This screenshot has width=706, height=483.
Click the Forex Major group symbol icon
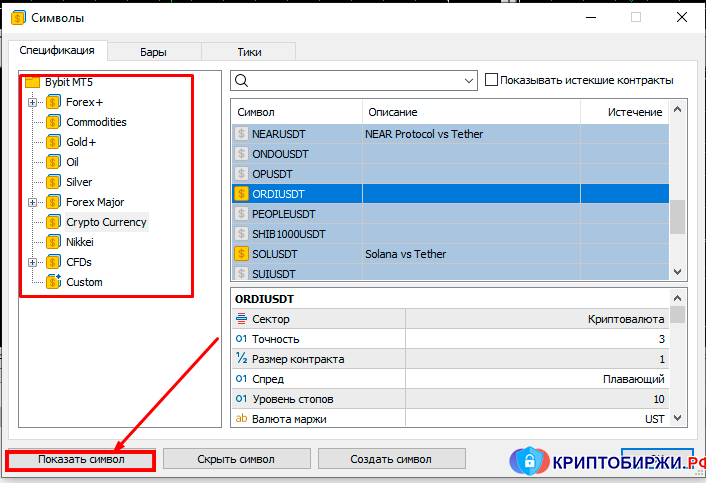(53, 202)
